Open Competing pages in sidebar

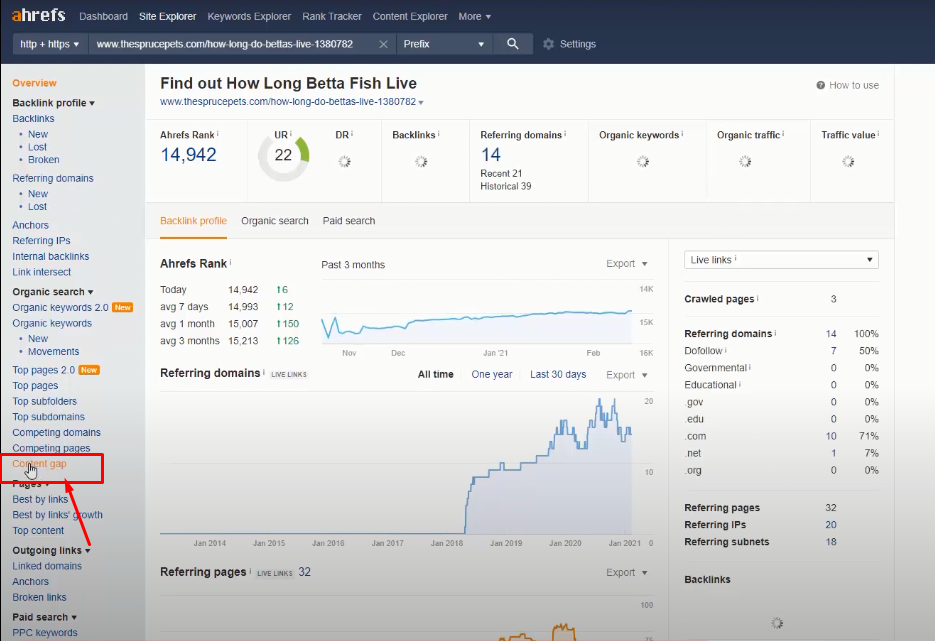51,448
